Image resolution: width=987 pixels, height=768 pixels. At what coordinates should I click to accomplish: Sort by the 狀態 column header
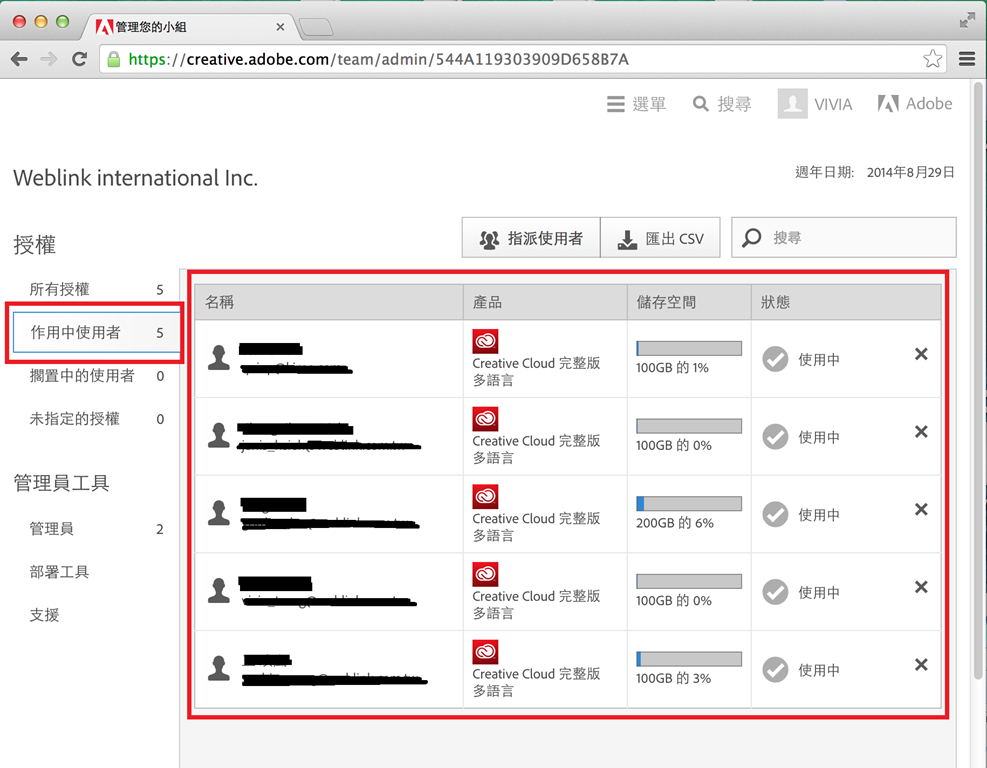845,302
